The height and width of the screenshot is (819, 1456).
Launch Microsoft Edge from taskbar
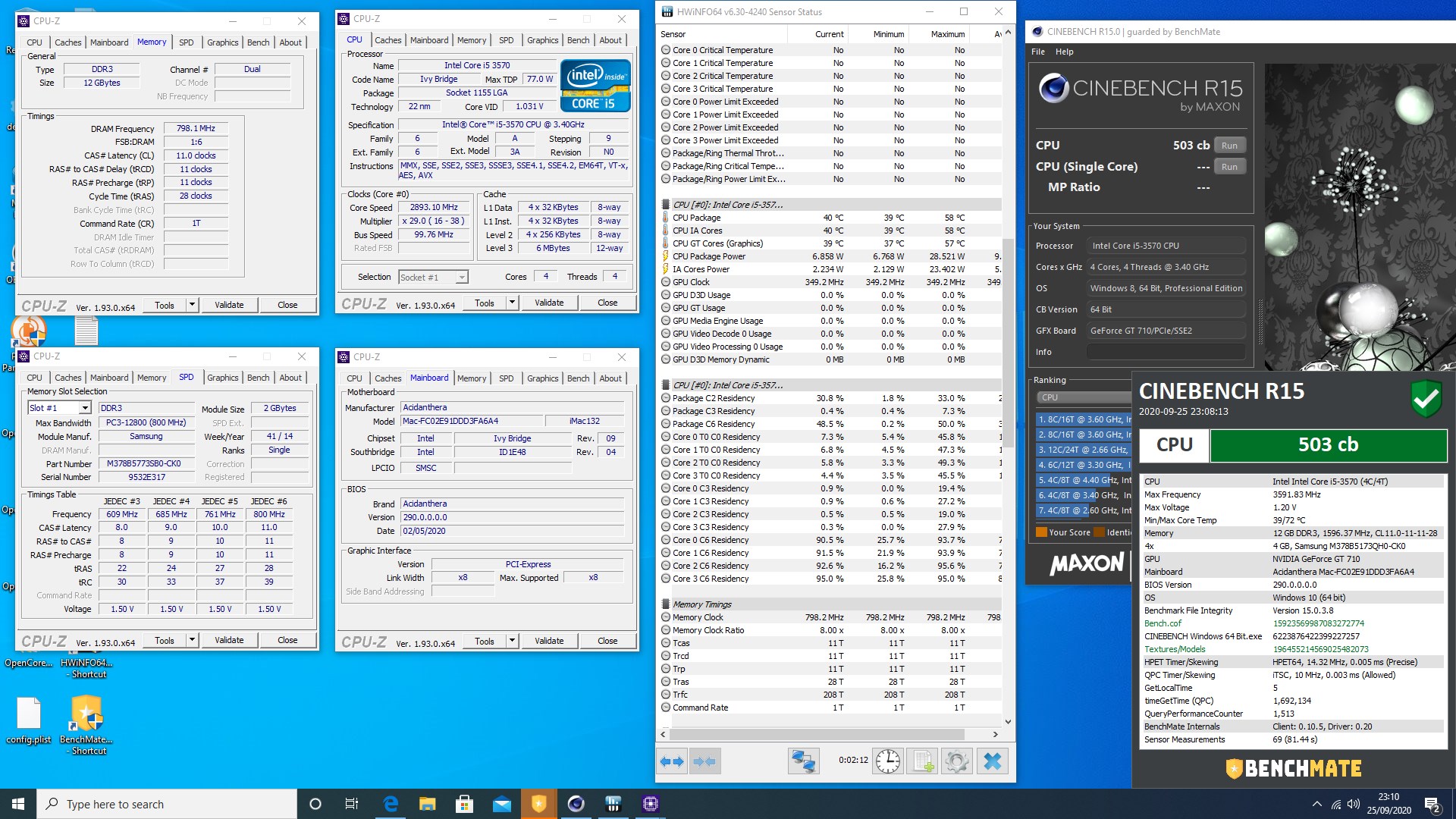tap(391, 804)
